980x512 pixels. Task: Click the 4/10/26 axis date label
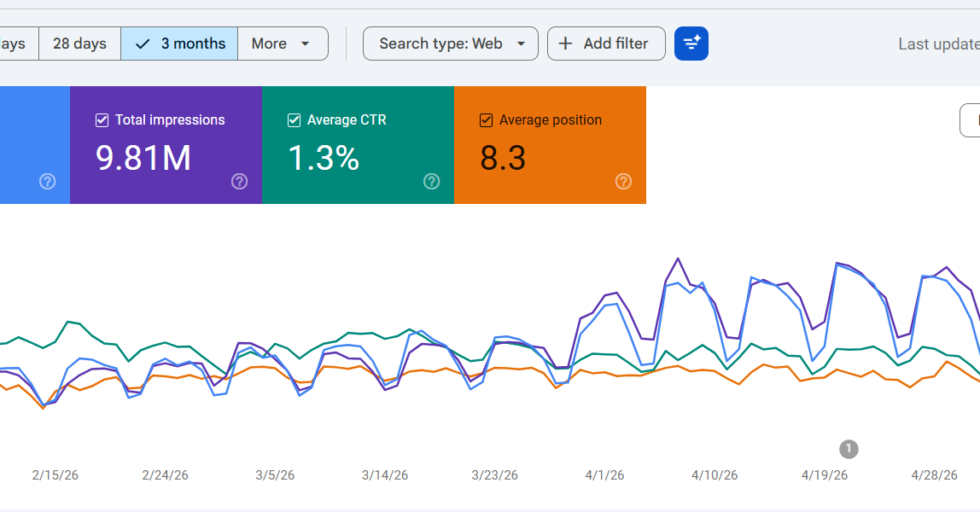tap(714, 475)
